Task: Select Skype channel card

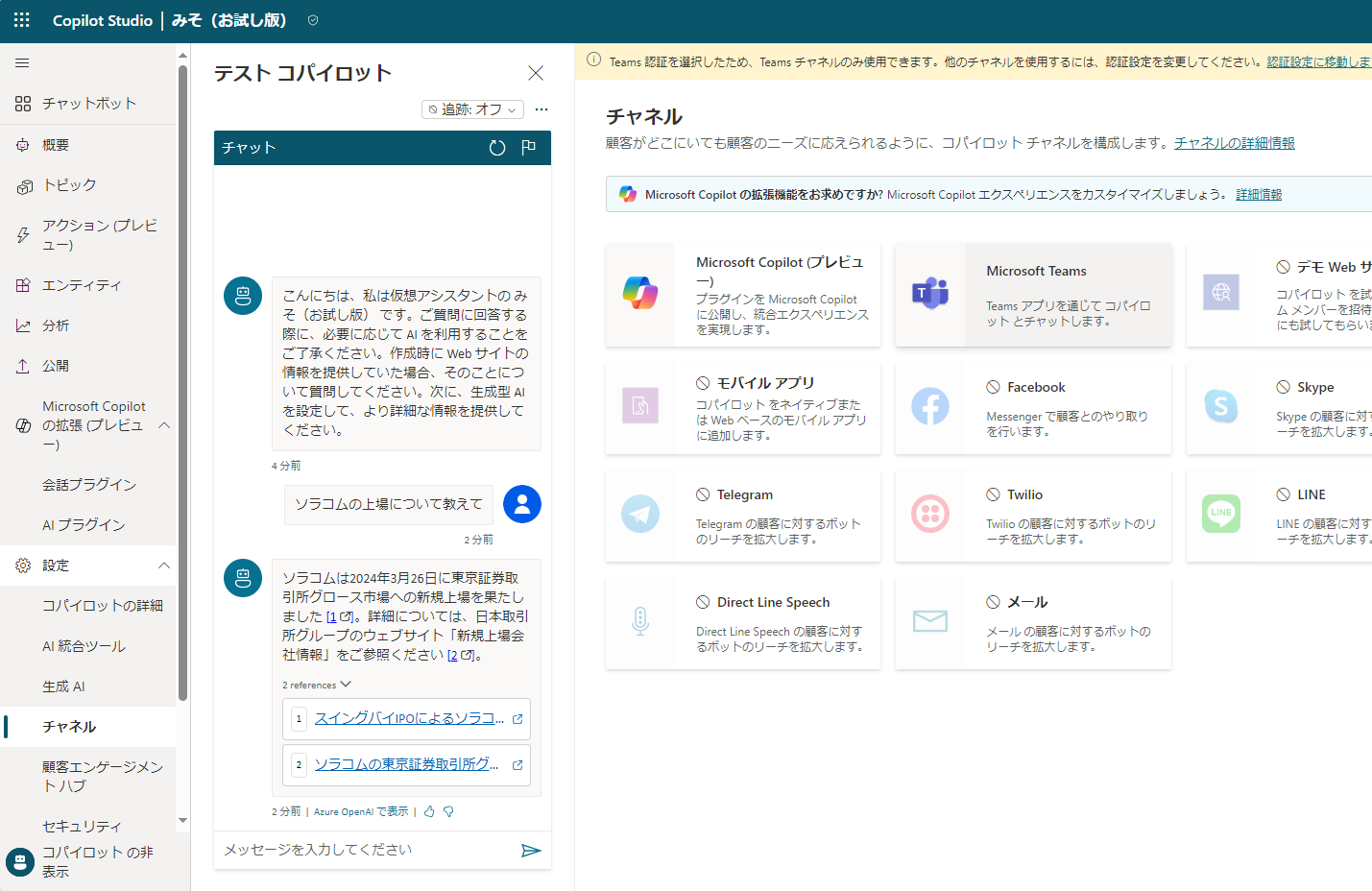Action: click(x=1279, y=408)
